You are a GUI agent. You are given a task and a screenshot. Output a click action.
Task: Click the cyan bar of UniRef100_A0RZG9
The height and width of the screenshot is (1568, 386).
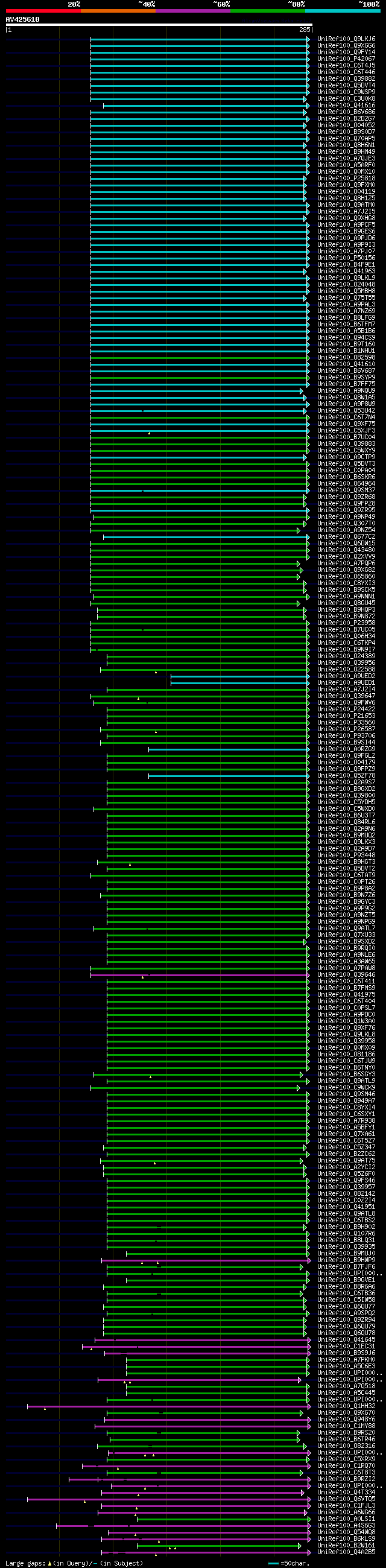click(229, 749)
